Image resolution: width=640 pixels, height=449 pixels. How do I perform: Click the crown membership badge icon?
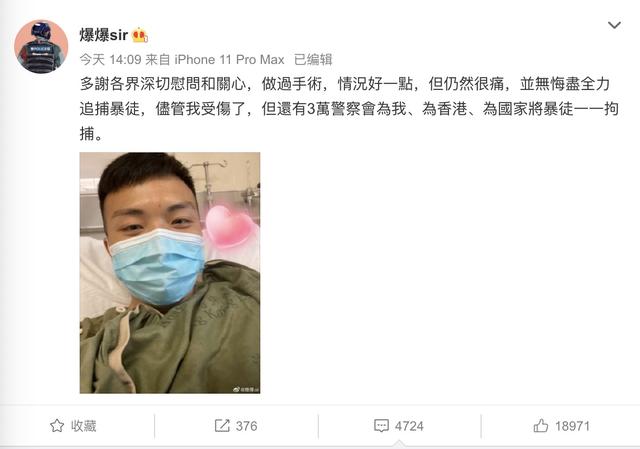coord(140,36)
